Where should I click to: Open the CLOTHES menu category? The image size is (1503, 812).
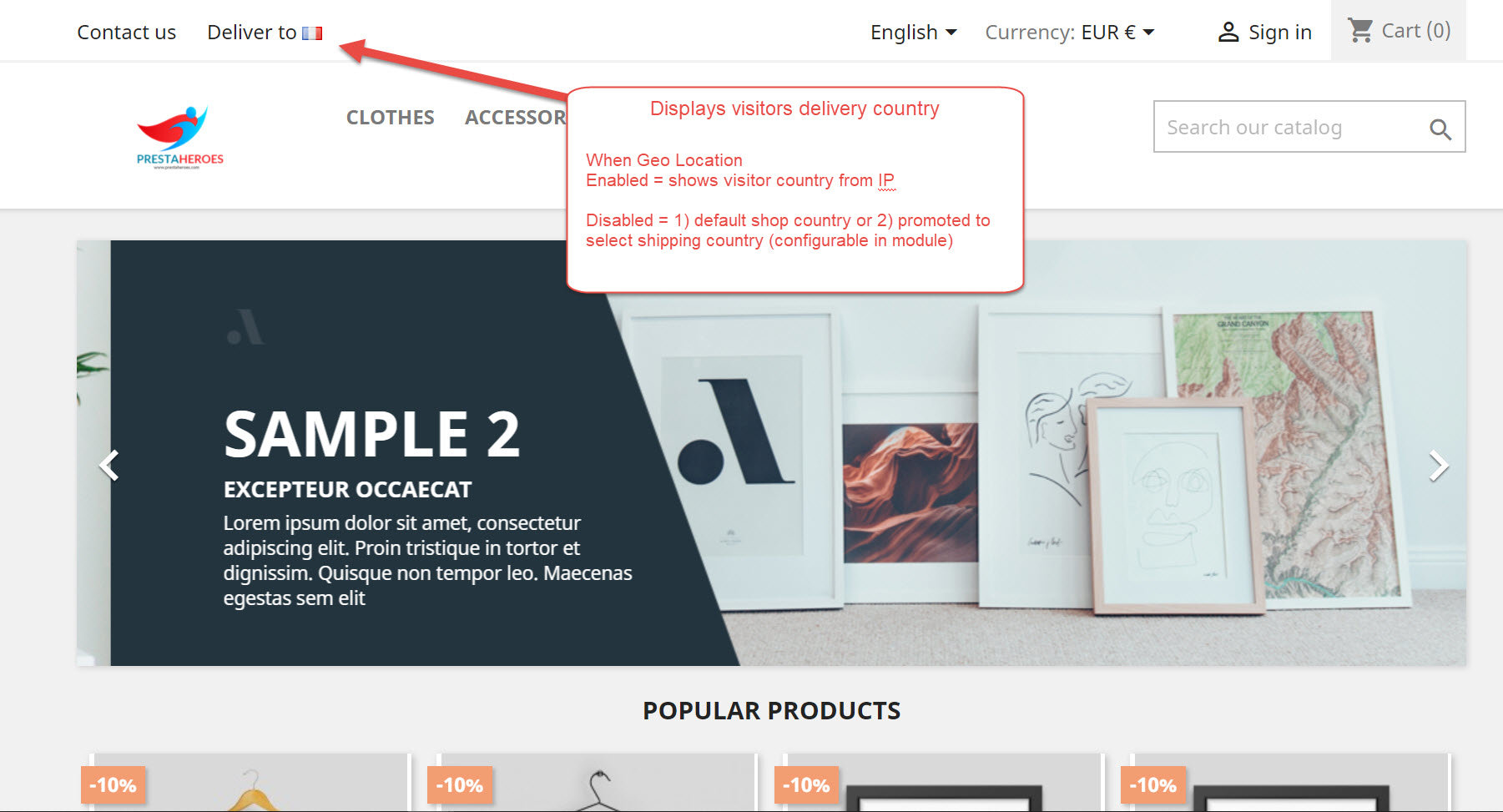[x=390, y=118]
